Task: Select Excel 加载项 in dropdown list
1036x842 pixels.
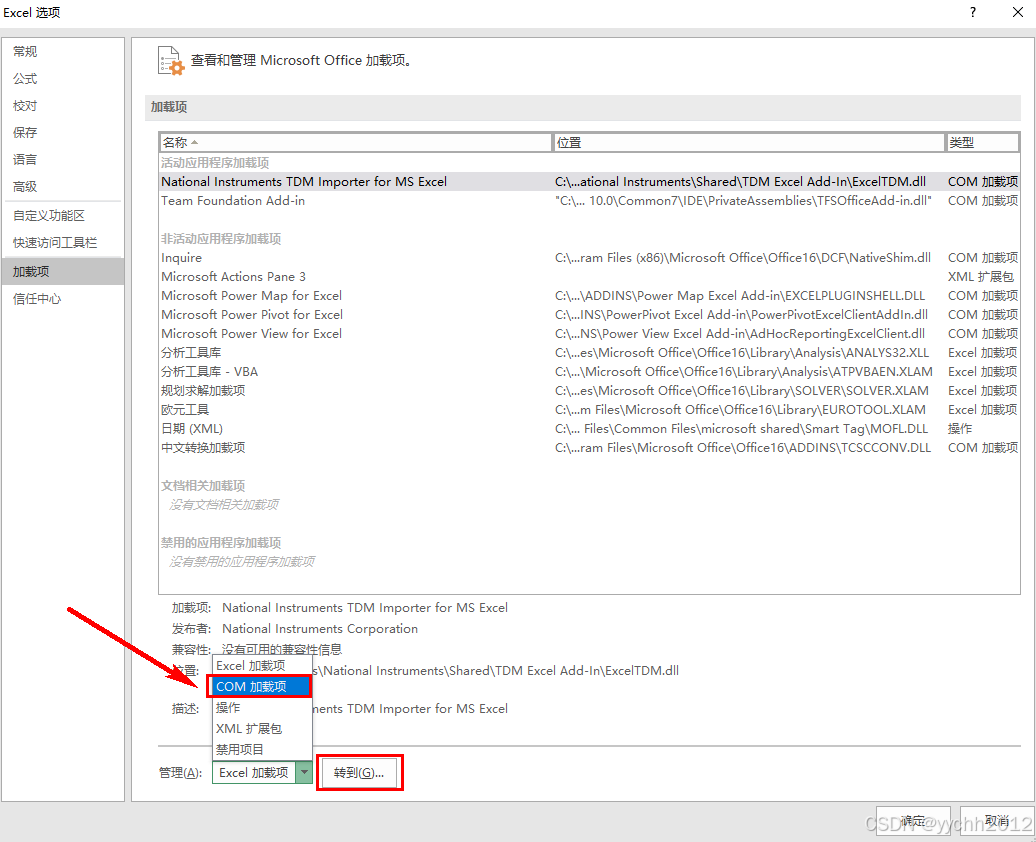Action: point(262,666)
